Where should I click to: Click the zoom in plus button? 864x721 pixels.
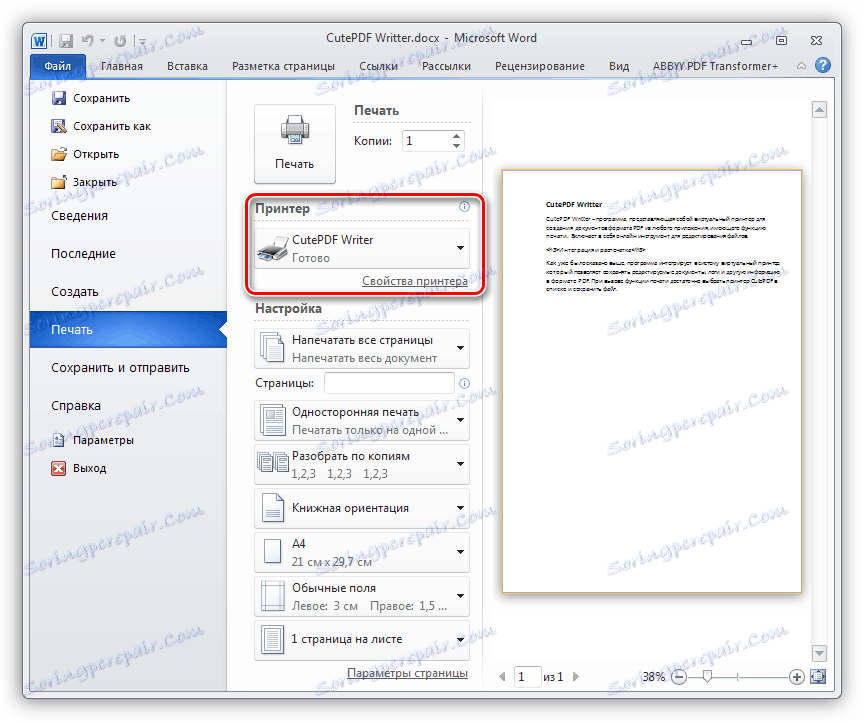click(796, 676)
